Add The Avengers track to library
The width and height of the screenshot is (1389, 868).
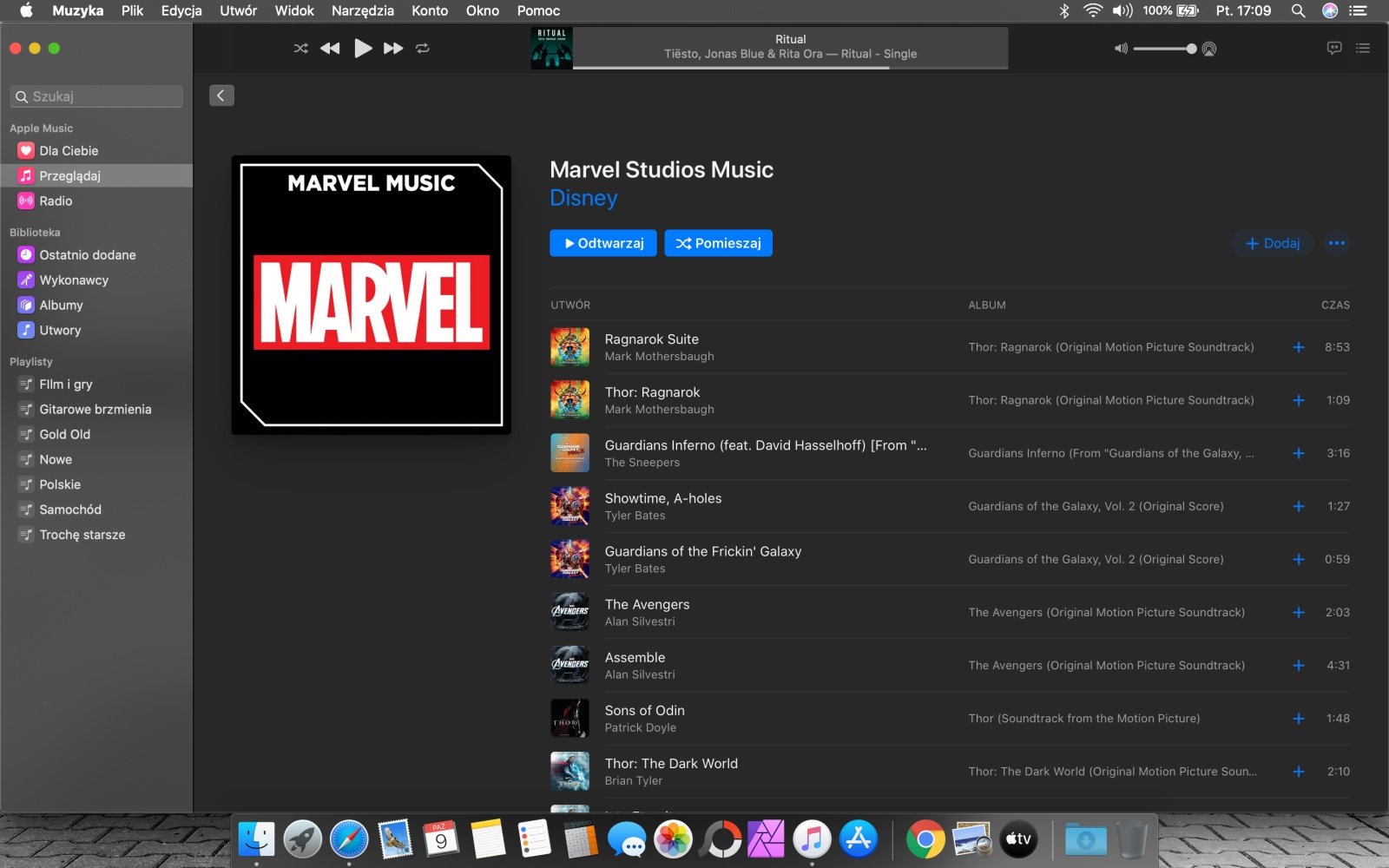(1299, 613)
